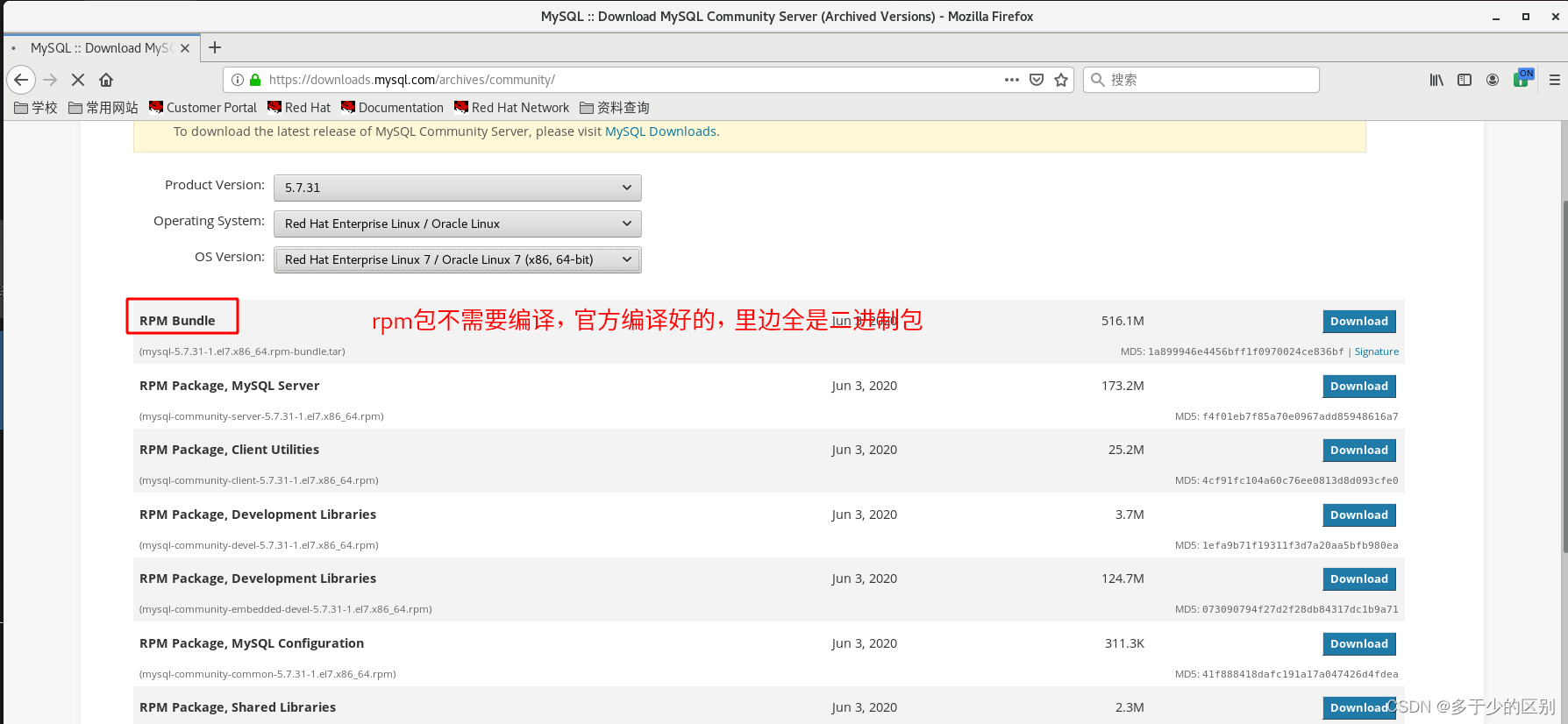Toggle the sidebar view icon

pyautogui.click(x=1465, y=80)
